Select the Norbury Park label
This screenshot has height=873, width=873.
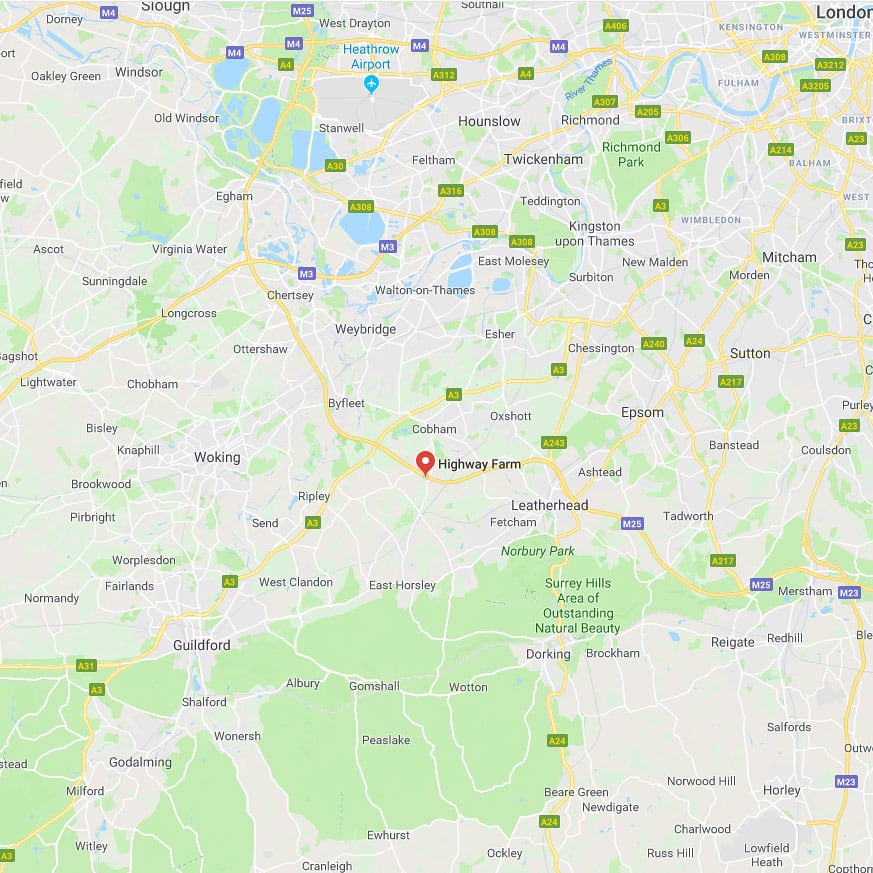click(537, 551)
